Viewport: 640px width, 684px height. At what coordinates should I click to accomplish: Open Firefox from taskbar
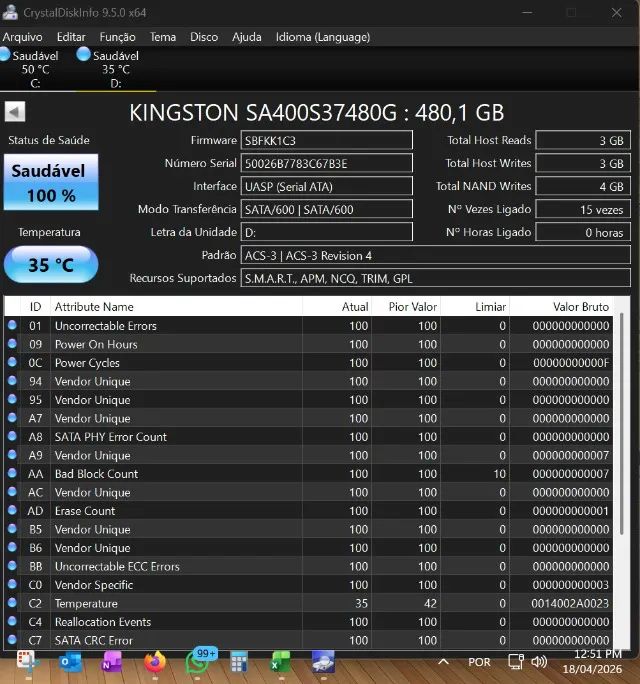pos(155,662)
